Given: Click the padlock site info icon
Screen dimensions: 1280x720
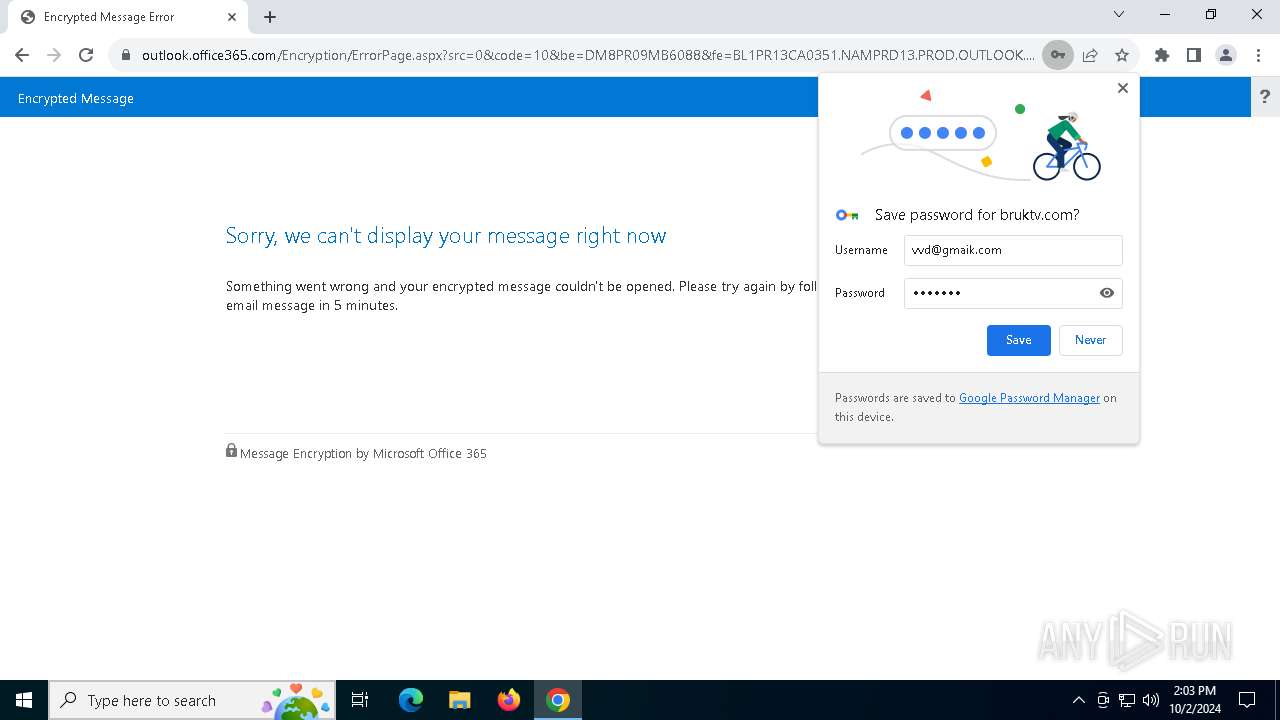Looking at the screenshot, I should (x=126, y=55).
